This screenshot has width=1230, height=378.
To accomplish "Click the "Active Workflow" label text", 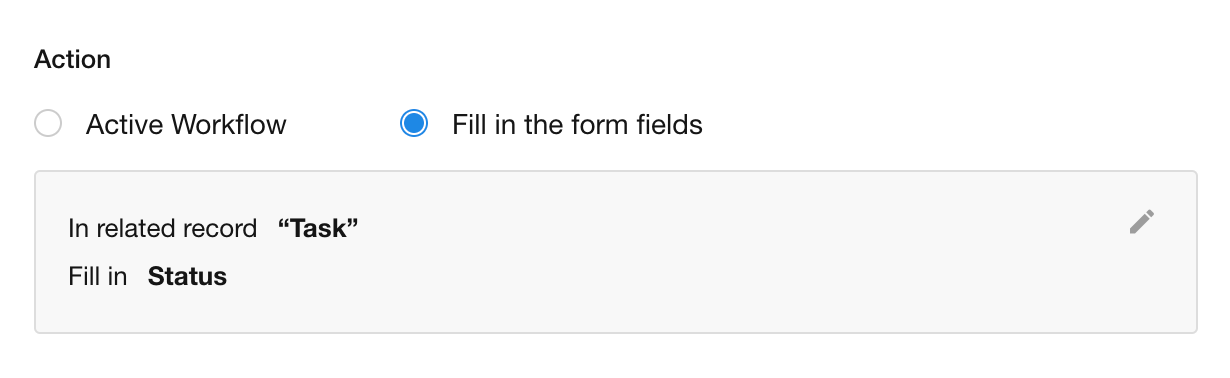I will click(186, 125).
